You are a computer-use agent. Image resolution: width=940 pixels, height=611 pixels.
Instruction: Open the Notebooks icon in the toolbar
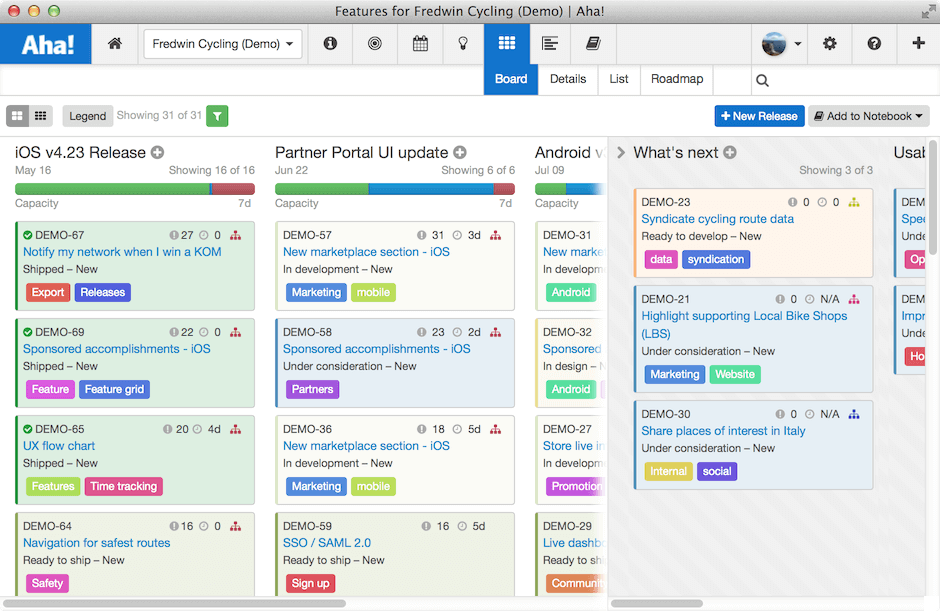click(592, 44)
